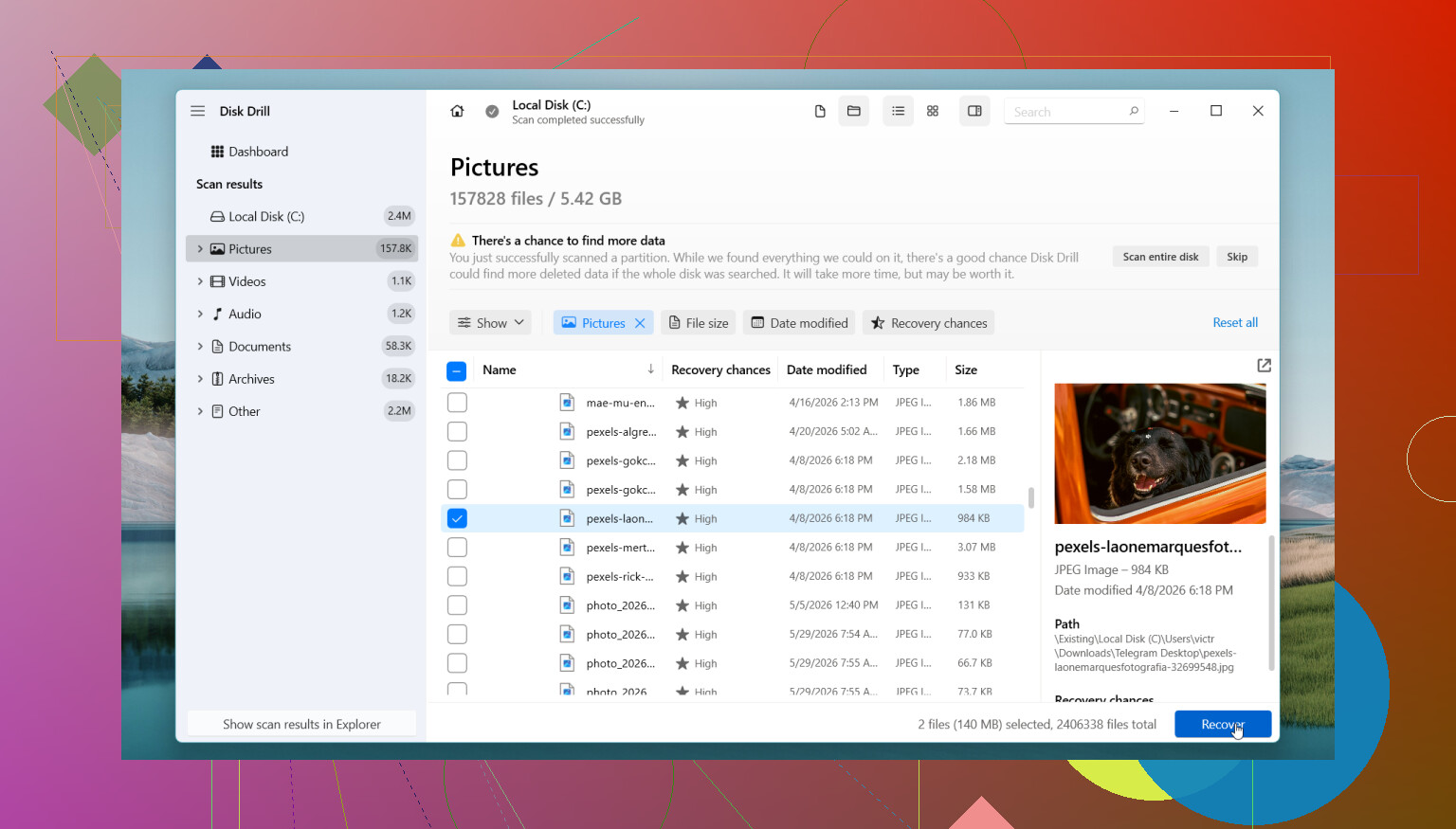
Task: Check the pexels-algre file checkbox
Action: pos(457,431)
